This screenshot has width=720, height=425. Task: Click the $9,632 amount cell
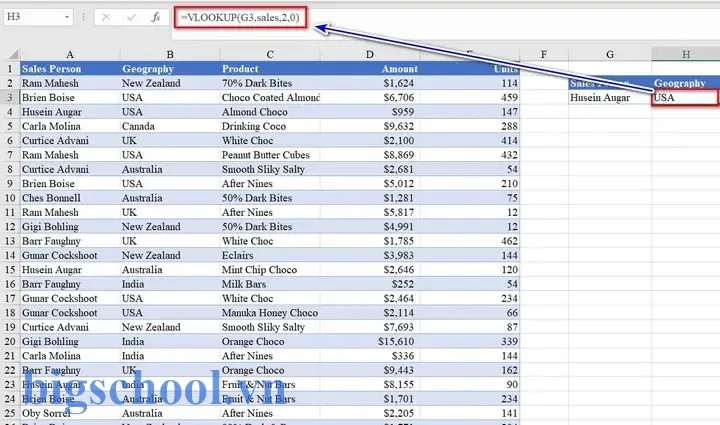point(370,126)
